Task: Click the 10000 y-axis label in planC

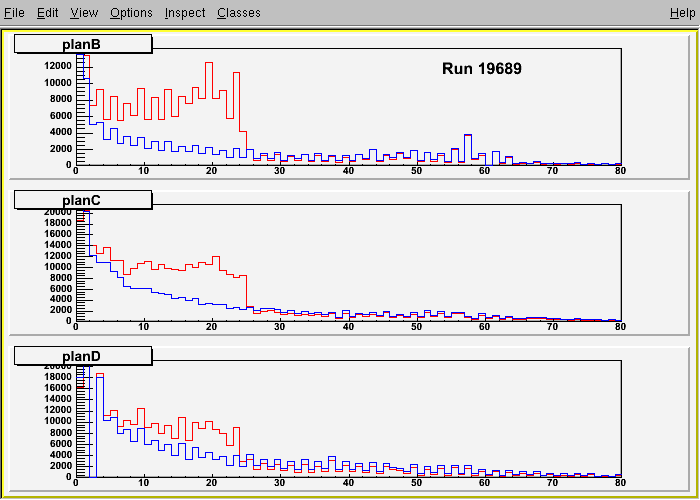Action: [x=58, y=267]
